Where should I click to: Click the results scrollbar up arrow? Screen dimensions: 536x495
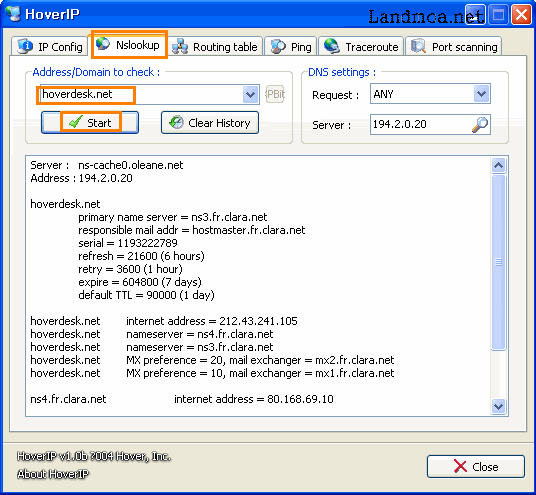pos(498,166)
